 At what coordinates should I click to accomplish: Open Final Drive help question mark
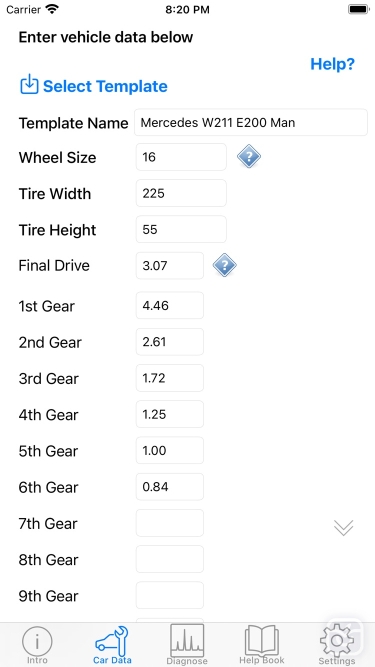pyautogui.click(x=224, y=265)
